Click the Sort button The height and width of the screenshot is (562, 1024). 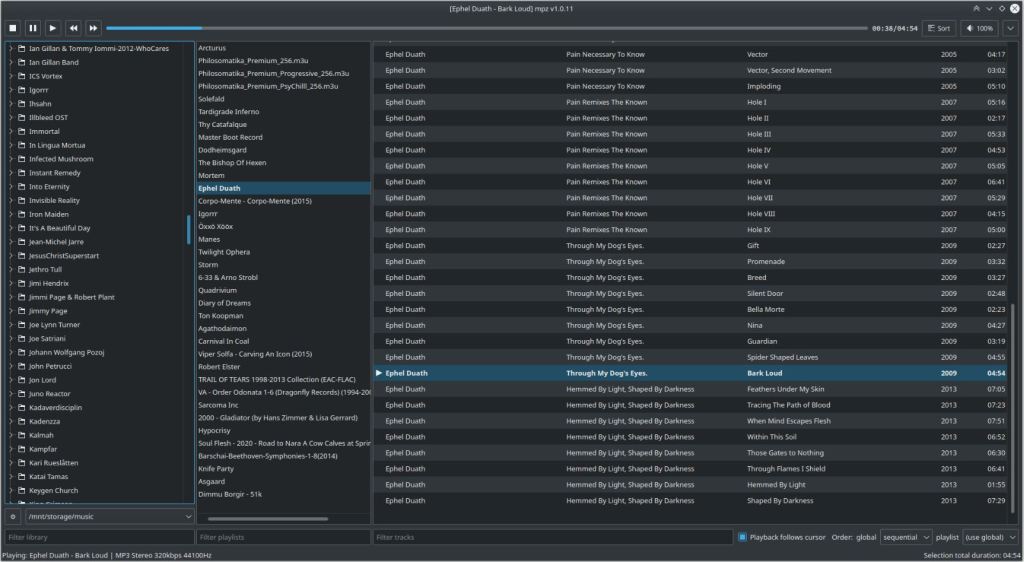pos(938,28)
